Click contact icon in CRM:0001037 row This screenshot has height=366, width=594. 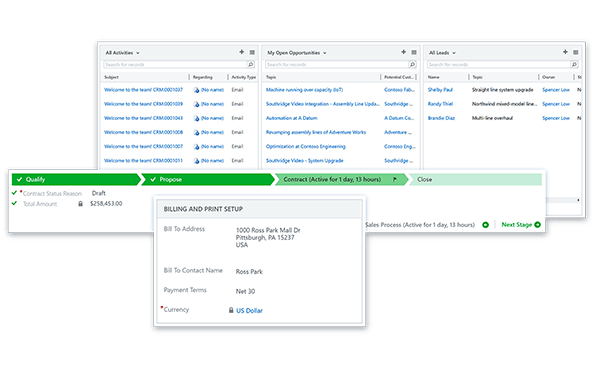click(x=196, y=90)
